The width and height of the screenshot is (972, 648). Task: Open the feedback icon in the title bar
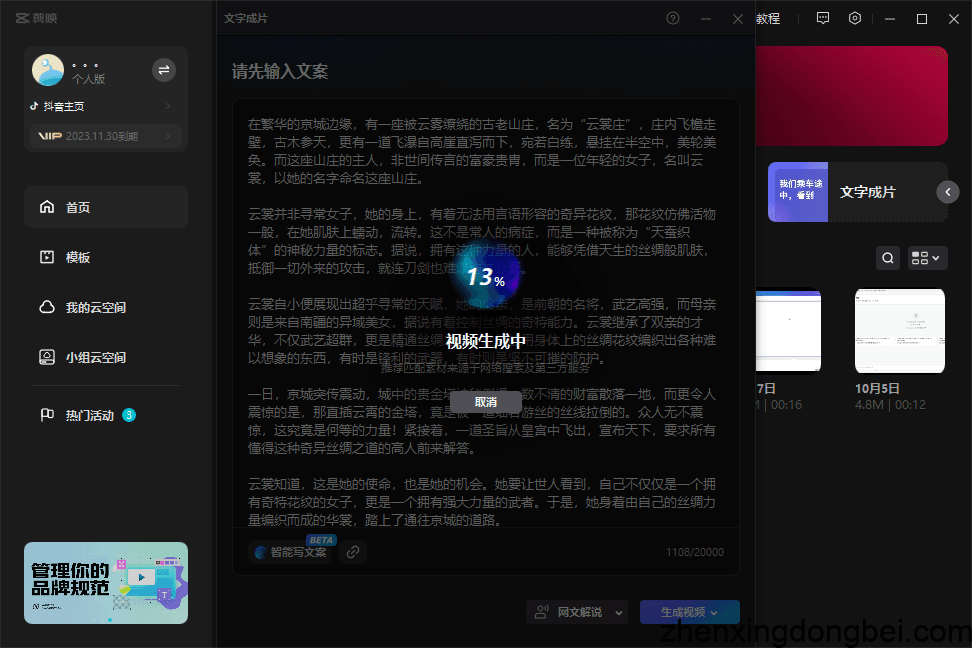click(x=822, y=18)
